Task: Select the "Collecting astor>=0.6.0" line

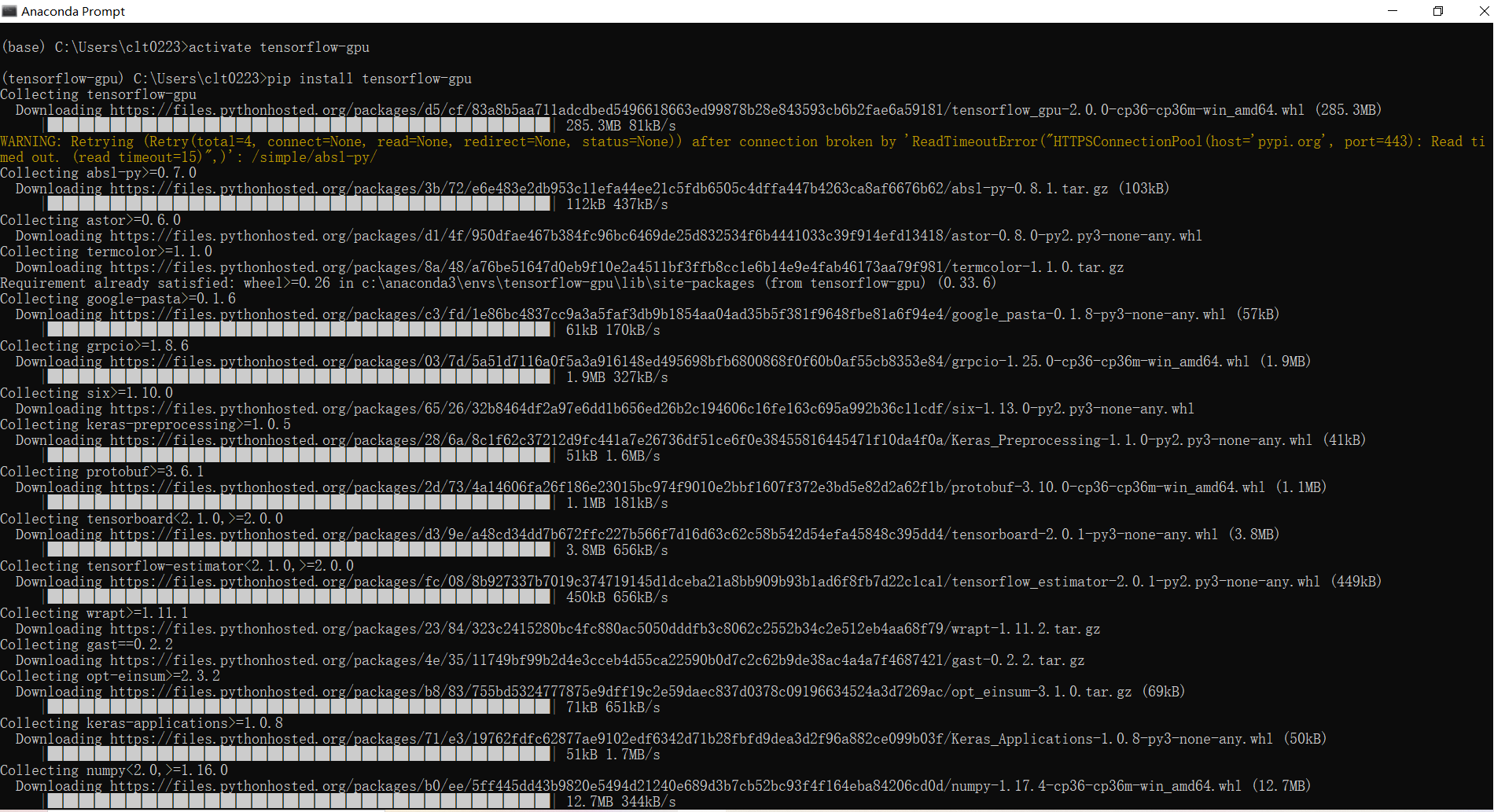Action: [x=90, y=220]
